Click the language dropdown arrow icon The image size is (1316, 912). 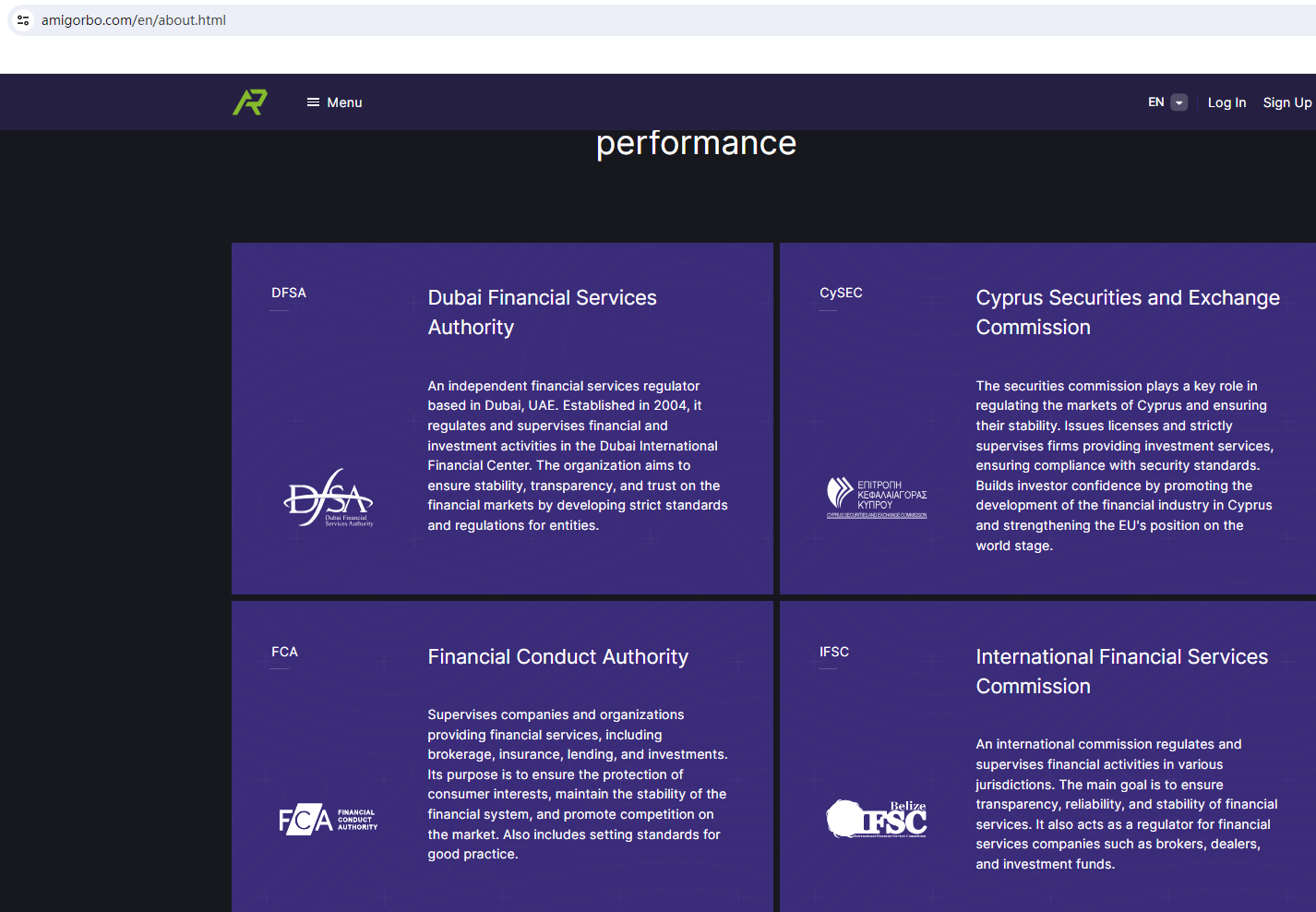1179,102
